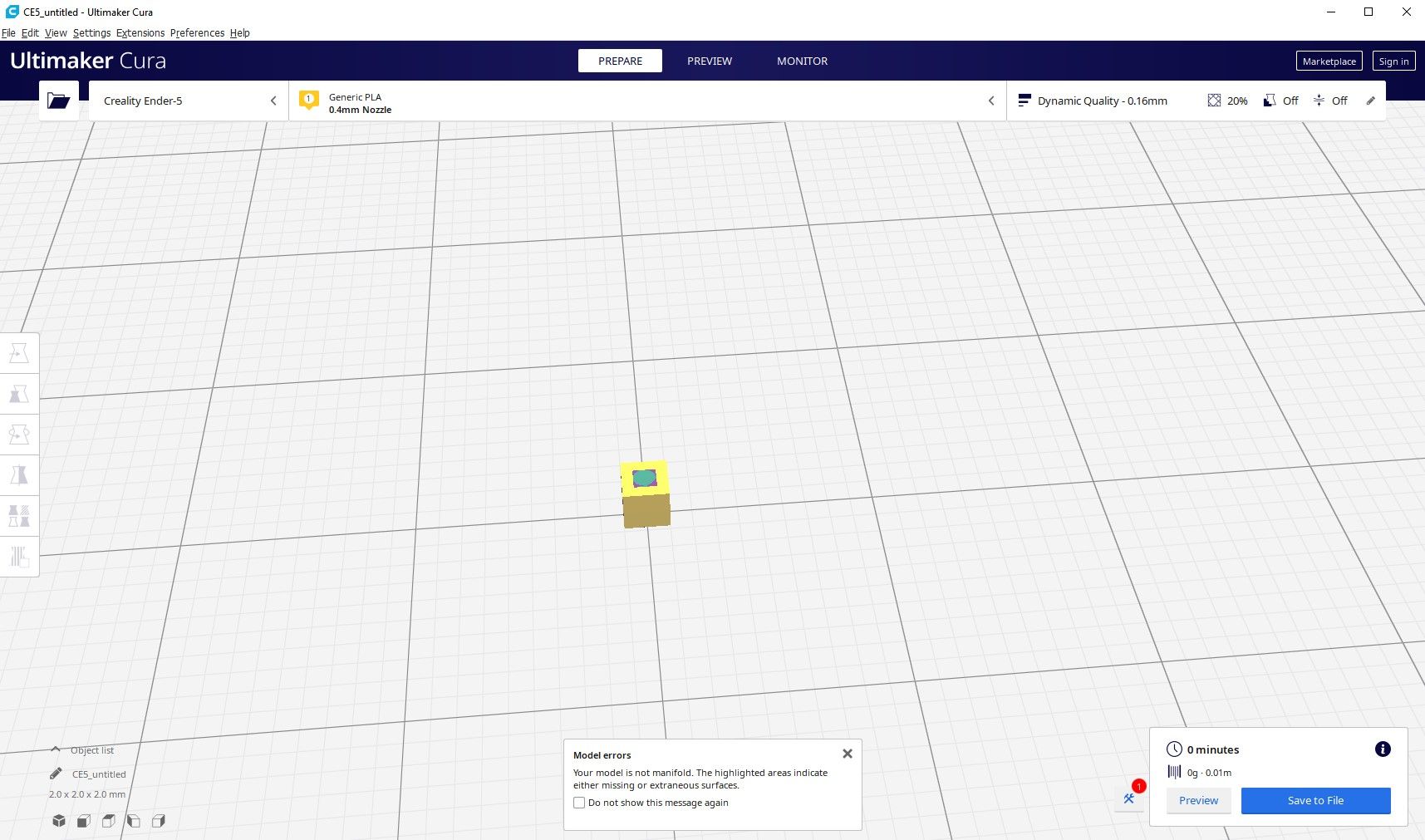Dismiss the Model errors message
The width and height of the screenshot is (1425, 840).
(x=848, y=754)
